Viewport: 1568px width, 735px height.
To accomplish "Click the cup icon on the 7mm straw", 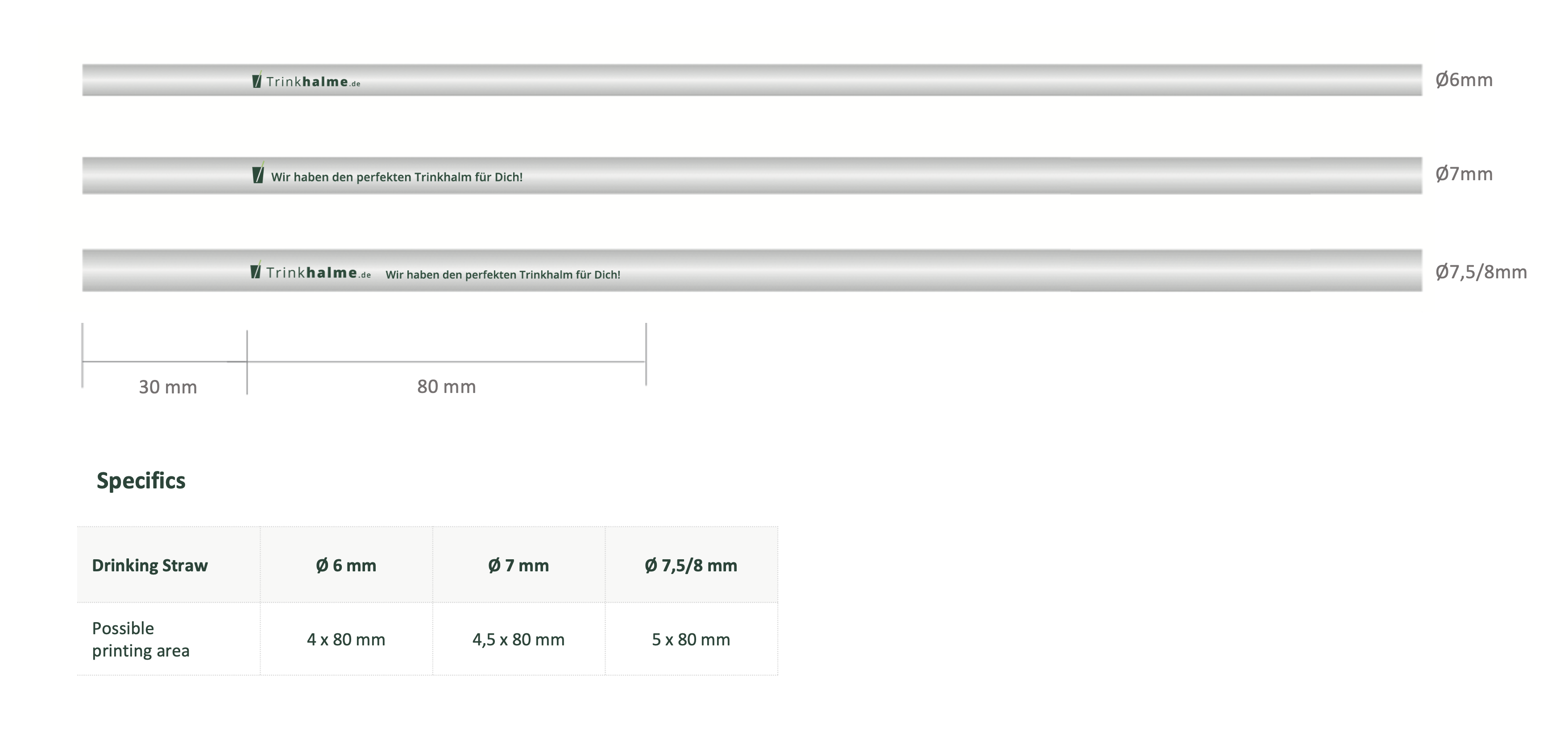I will (258, 175).
